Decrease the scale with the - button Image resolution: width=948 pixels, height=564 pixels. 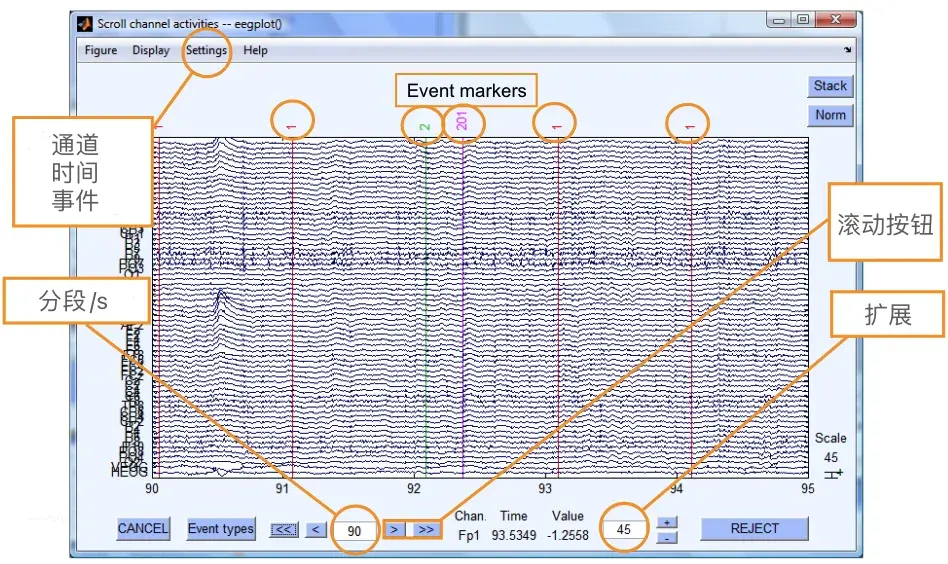click(664, 538)
